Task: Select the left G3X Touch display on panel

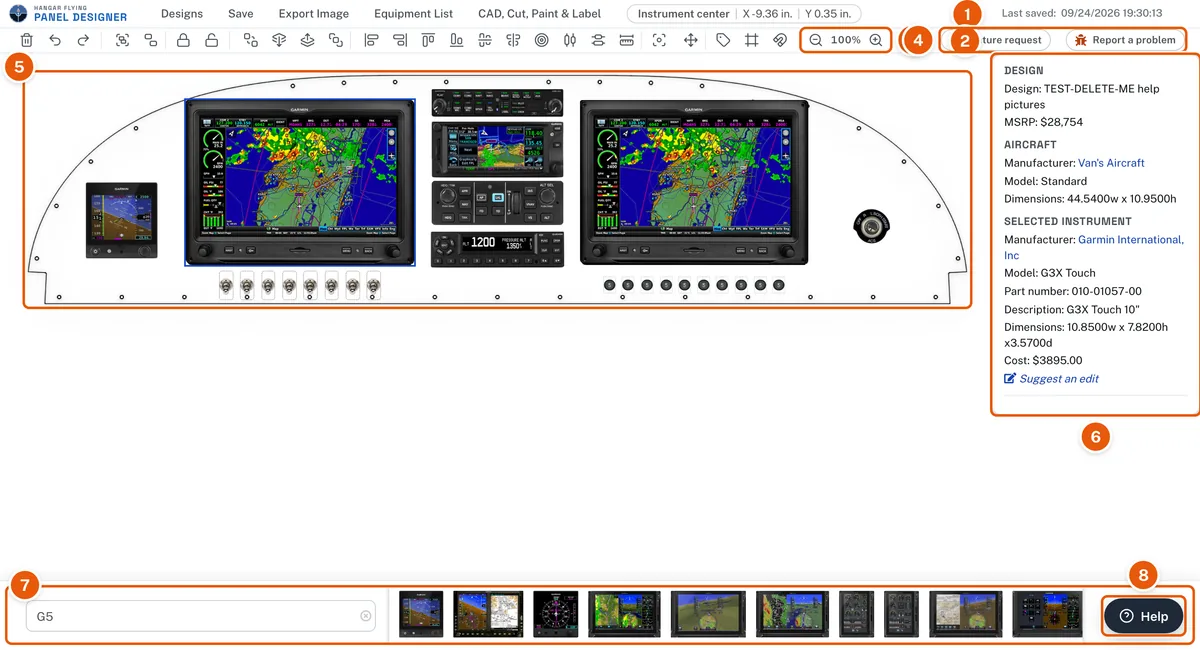Action: click(300, 182)
